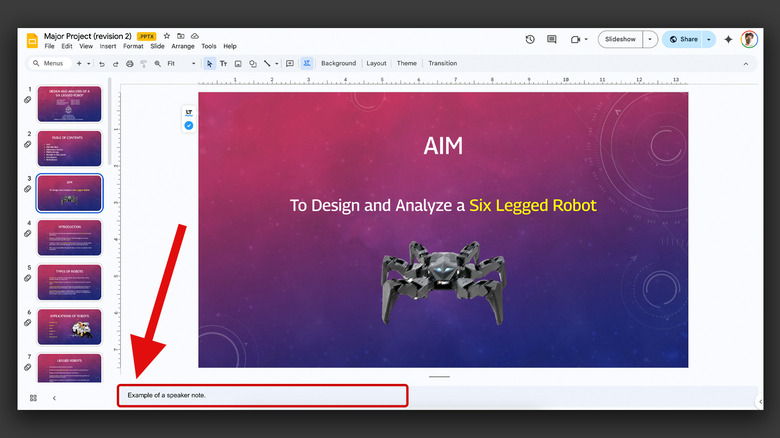Choose the Select cursor tool

click(x=209, y=64)
